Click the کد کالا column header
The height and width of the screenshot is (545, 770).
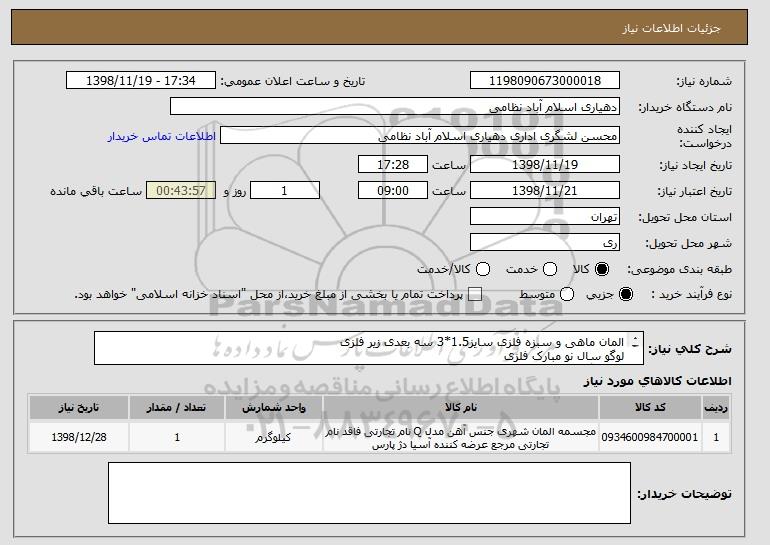click(x=650, y=408)
